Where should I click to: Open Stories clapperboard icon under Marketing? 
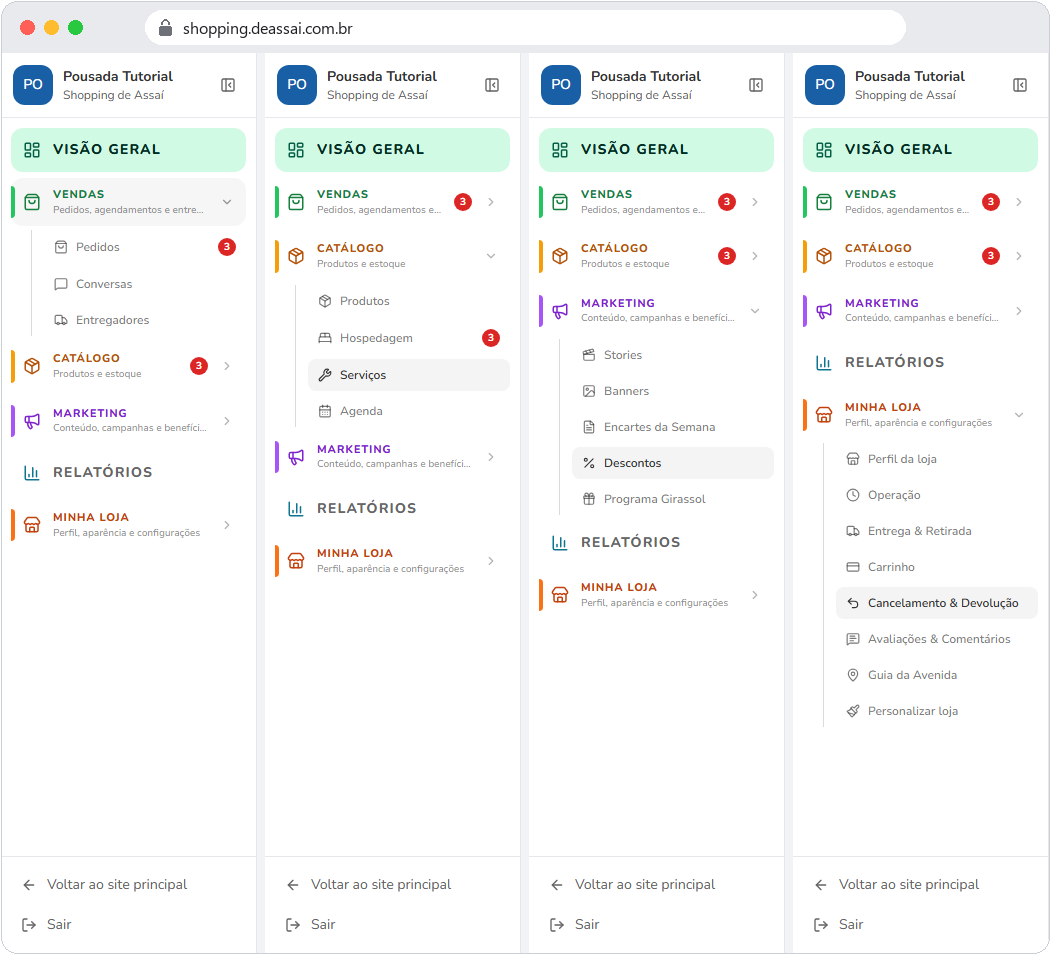pos(589,355)
